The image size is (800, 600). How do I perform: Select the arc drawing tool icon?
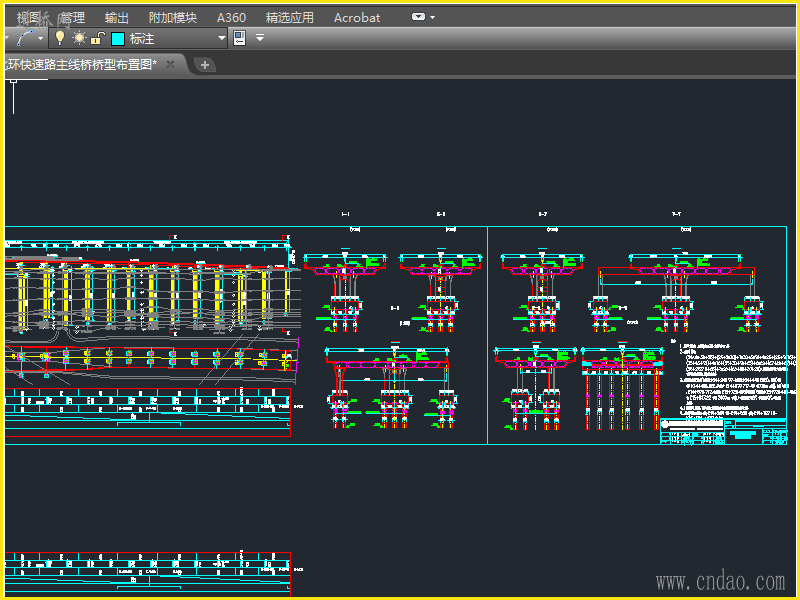pos(26,38)
